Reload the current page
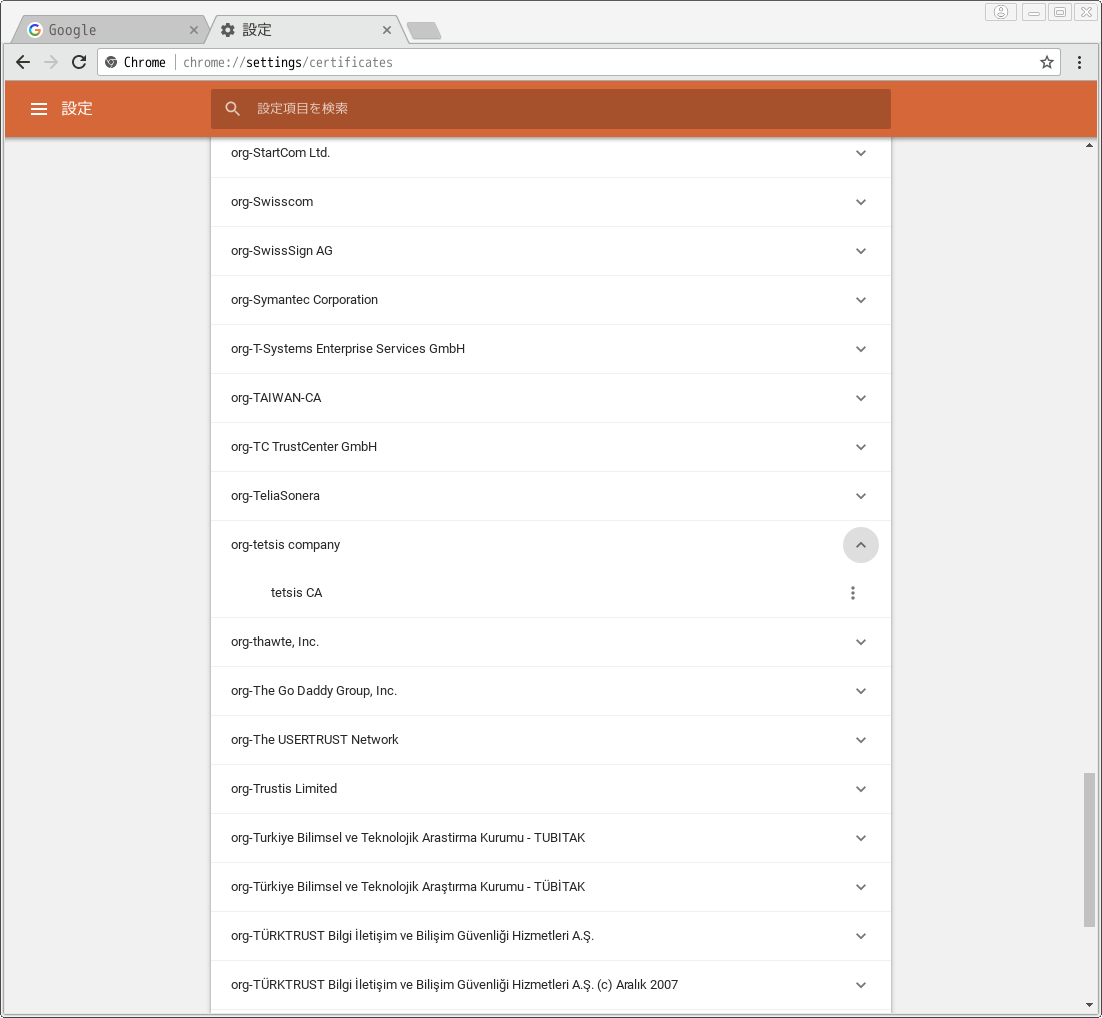This screenshot has height=1018, width=1102. point(79,62)
